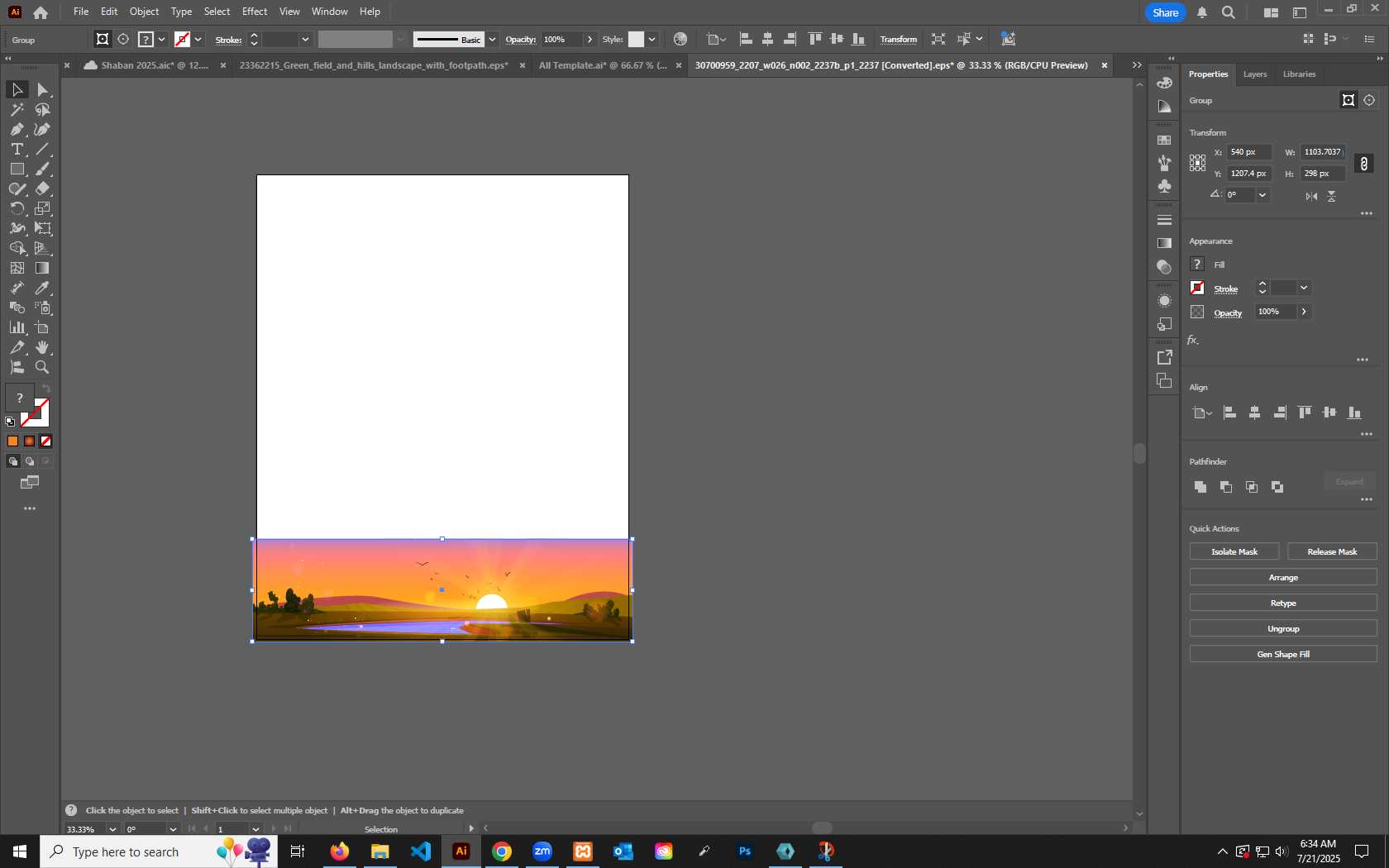Image resolution: width=1389 pixels, height=868 pixels.
Task: Open the Basic brush definition dropdown
Action: (492, 39)
